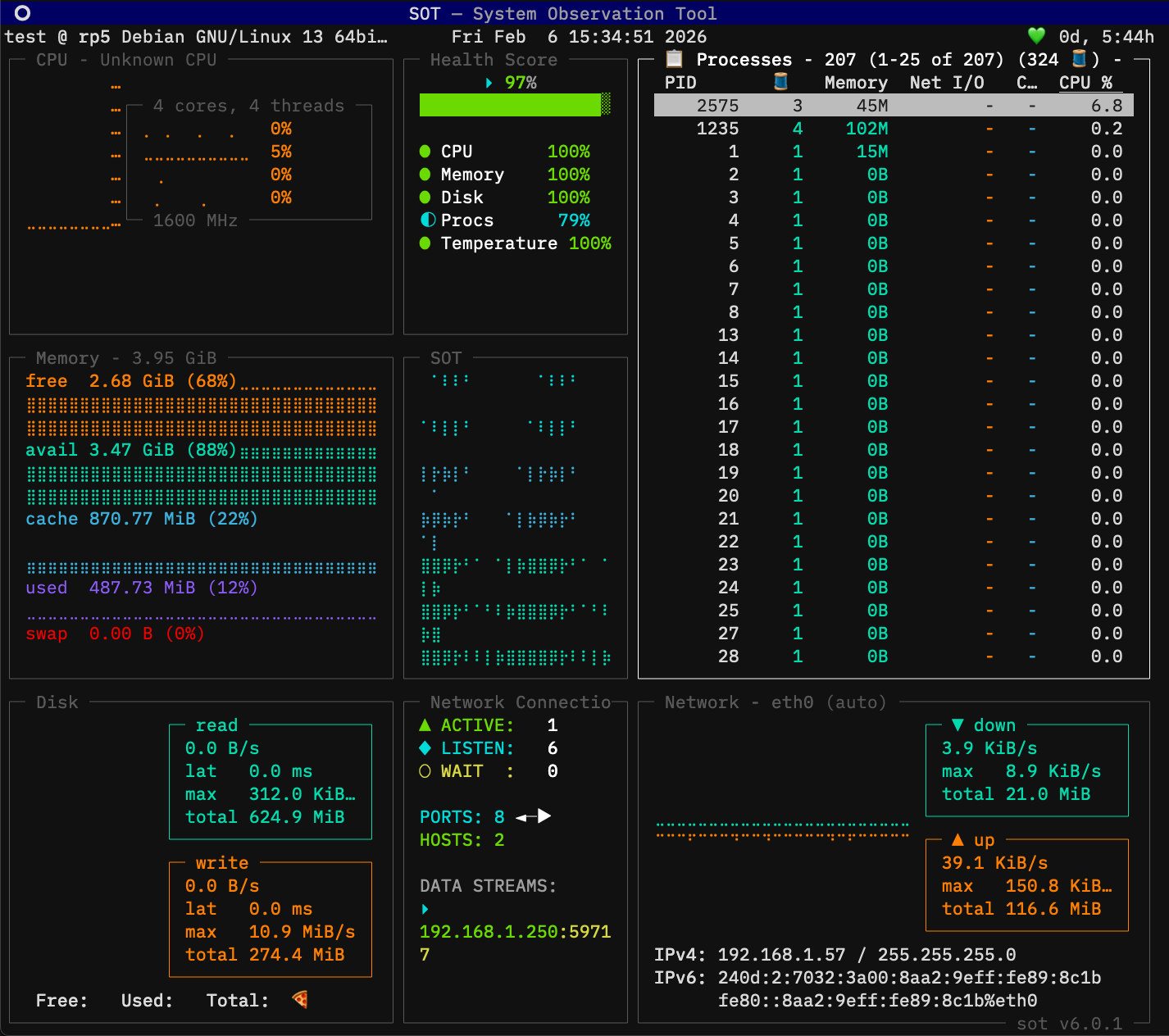1169x1036 pixels.
Task: Click the truncated C… column header
Action: tap(1026, 82)
